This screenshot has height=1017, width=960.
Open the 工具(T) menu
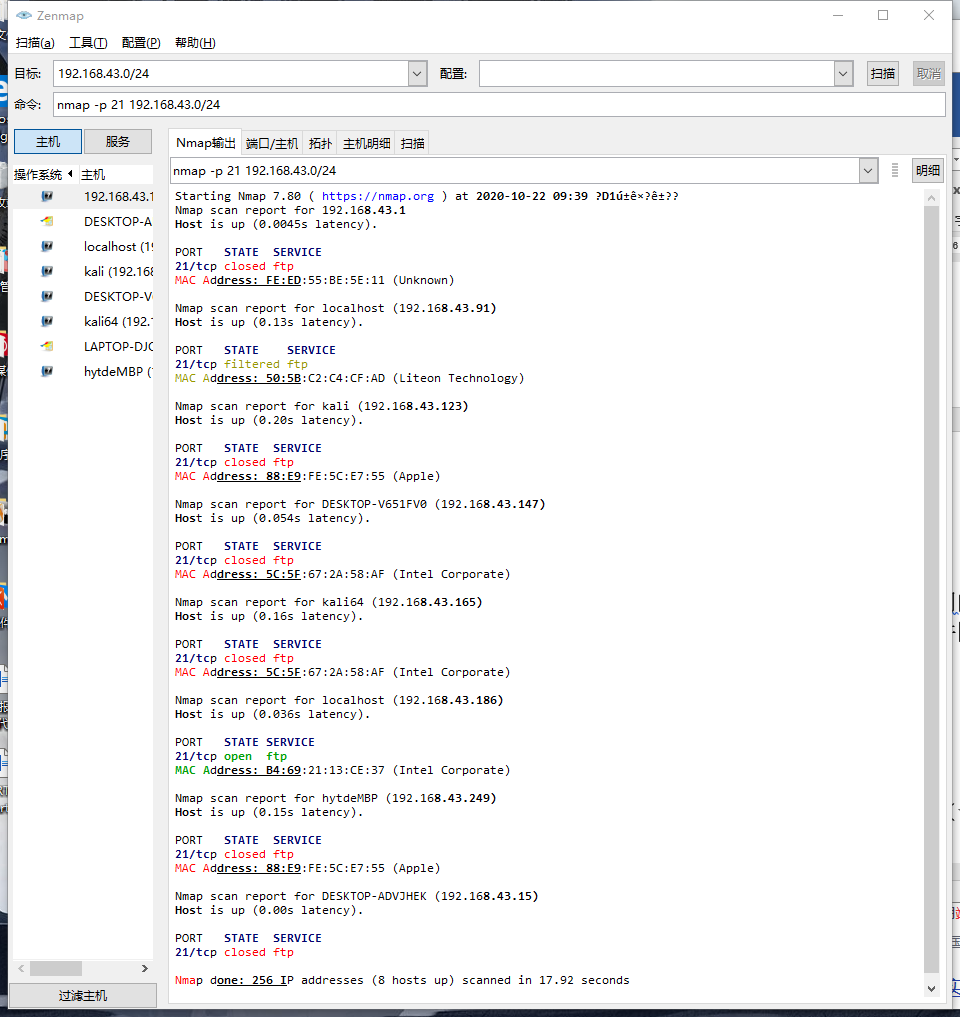[x=88, y=43]
